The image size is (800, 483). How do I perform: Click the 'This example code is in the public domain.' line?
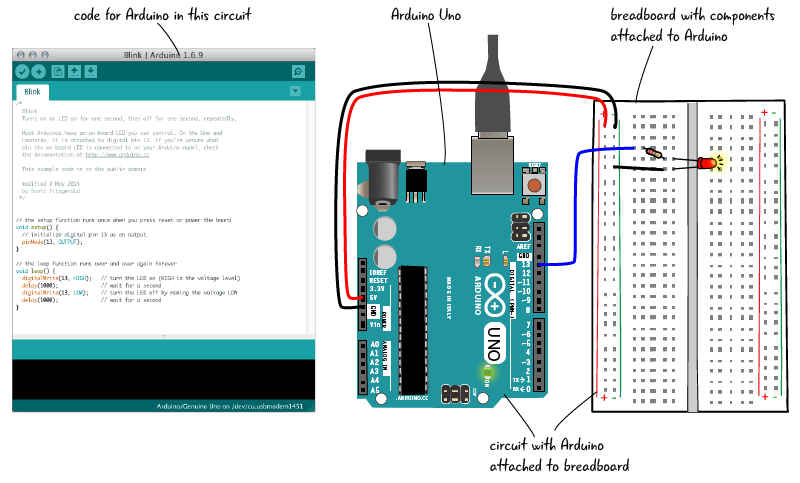[x=85, y=169]
